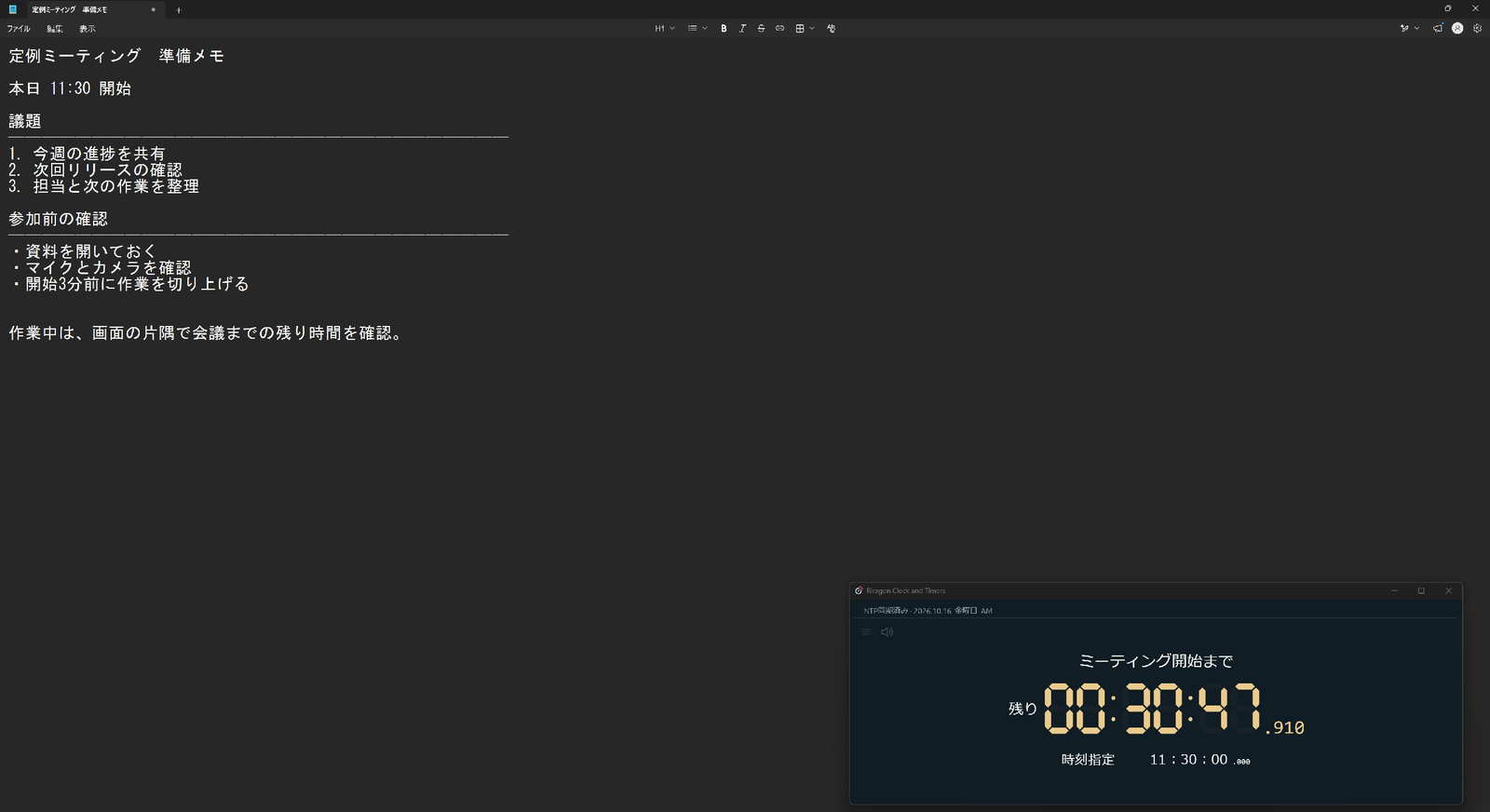Open the H1 heading style dropdown
Viewport: 1490px width, 812px height.
[x=665, y=29]
